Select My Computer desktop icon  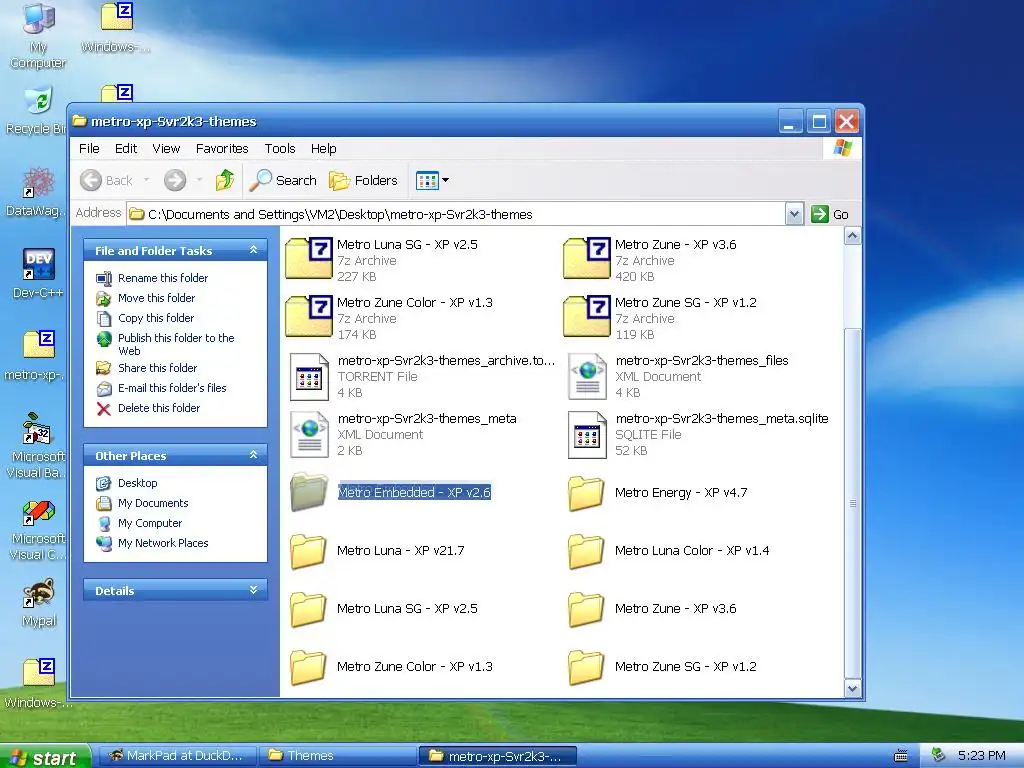[38, 36]
